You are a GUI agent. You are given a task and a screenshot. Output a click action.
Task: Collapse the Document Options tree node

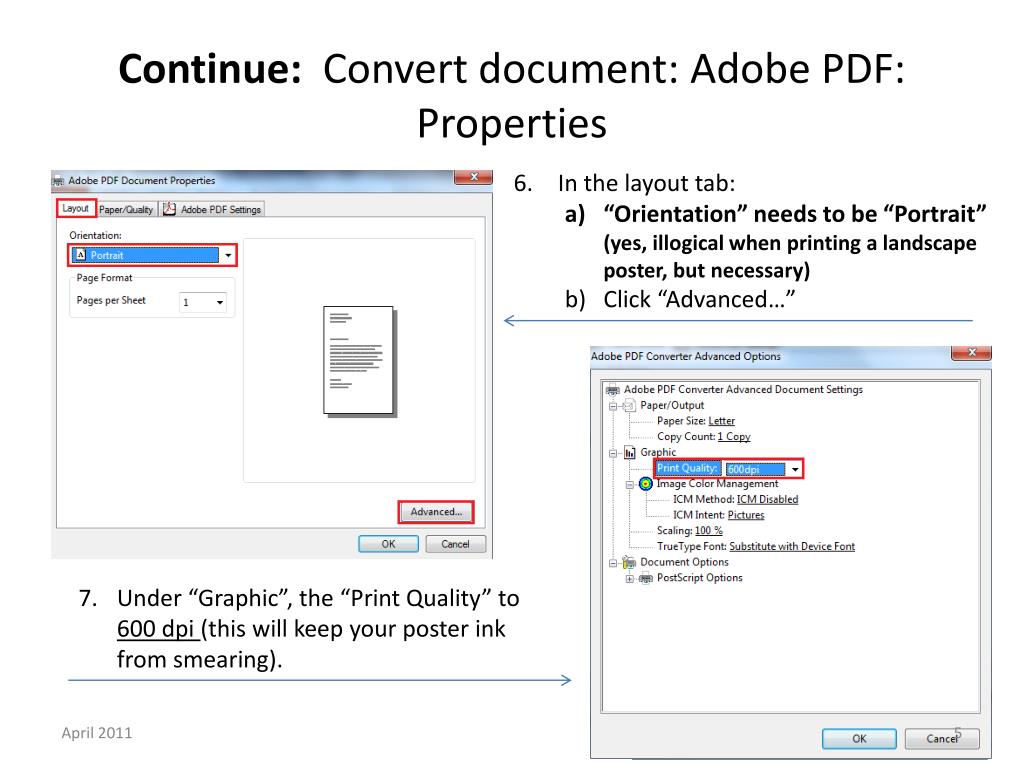tap(613, 563)
